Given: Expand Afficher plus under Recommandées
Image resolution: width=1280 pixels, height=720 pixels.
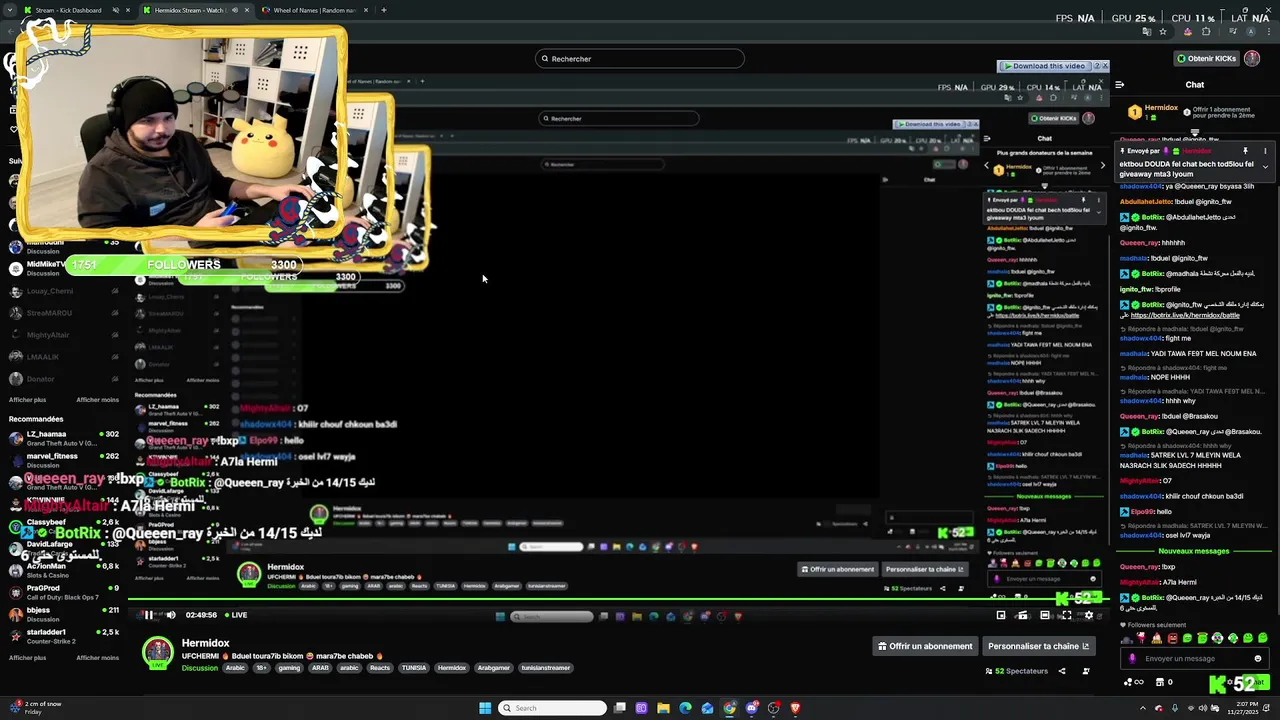Looking at the screenshot, I should pyautogui.click(x=28, y=658).
